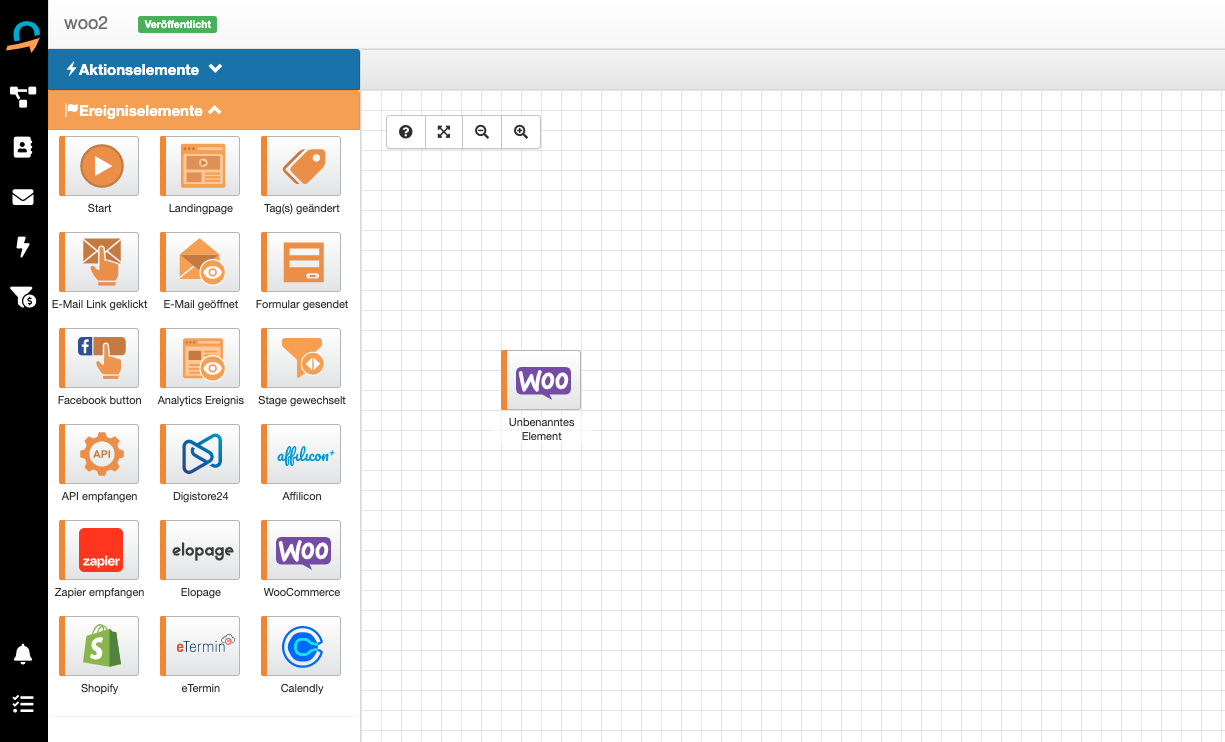This screenshot has height=742, width=1225.
Task: Select the Facebook button element
Action: (x=100, y=358)
